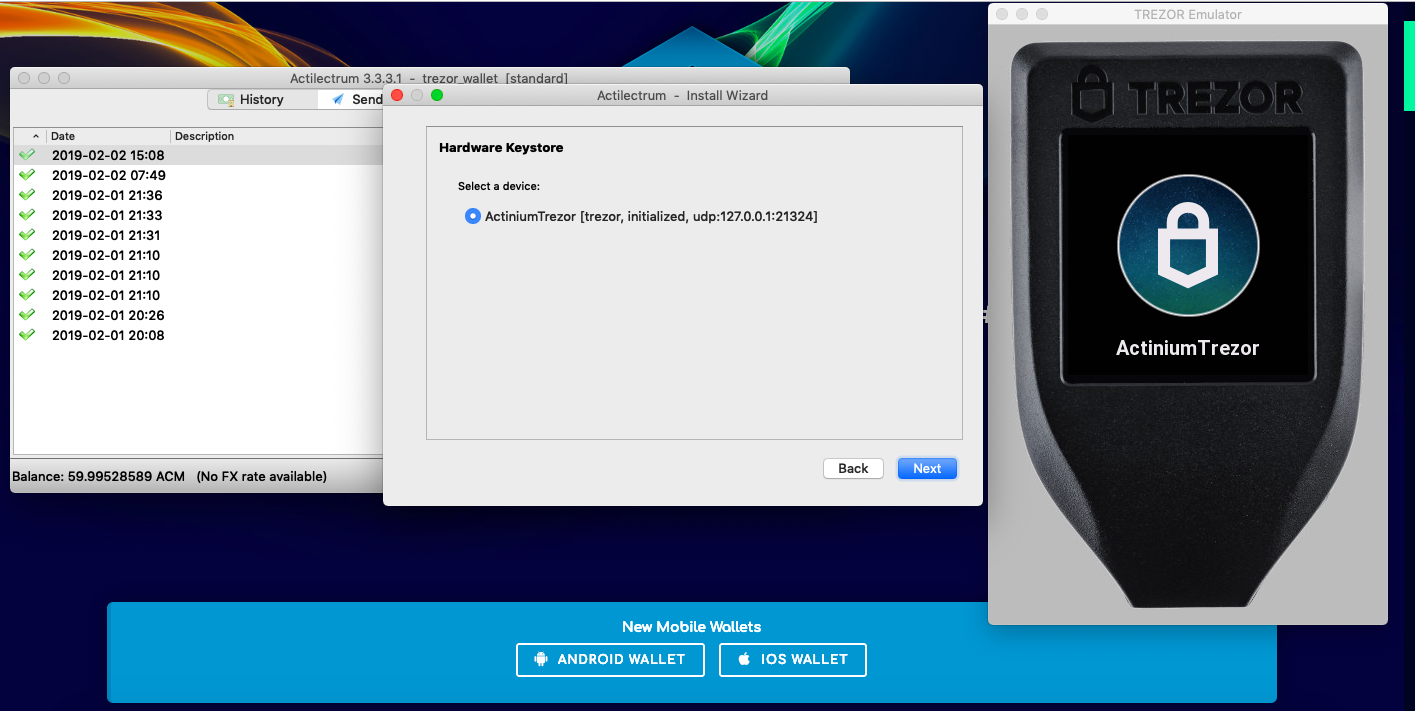Click the History tab's transaction list icon
Screen dimensions: 1415x711
tap(226, 99)
